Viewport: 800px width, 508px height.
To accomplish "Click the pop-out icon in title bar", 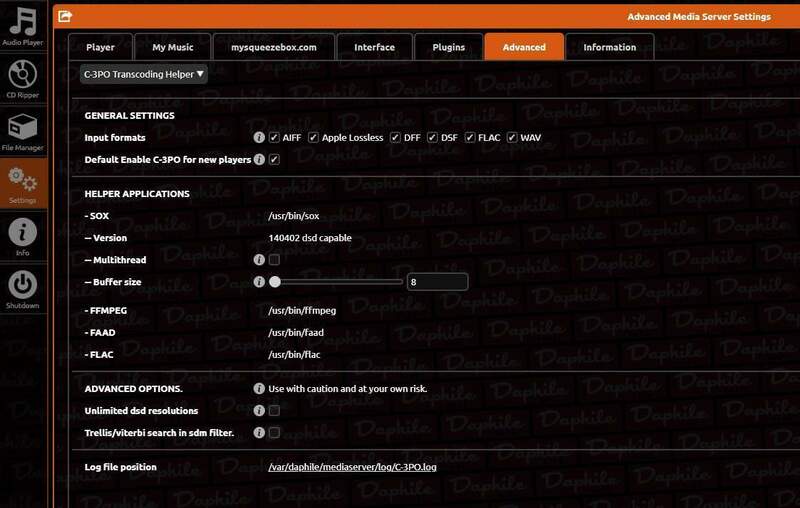I will 65,16.
